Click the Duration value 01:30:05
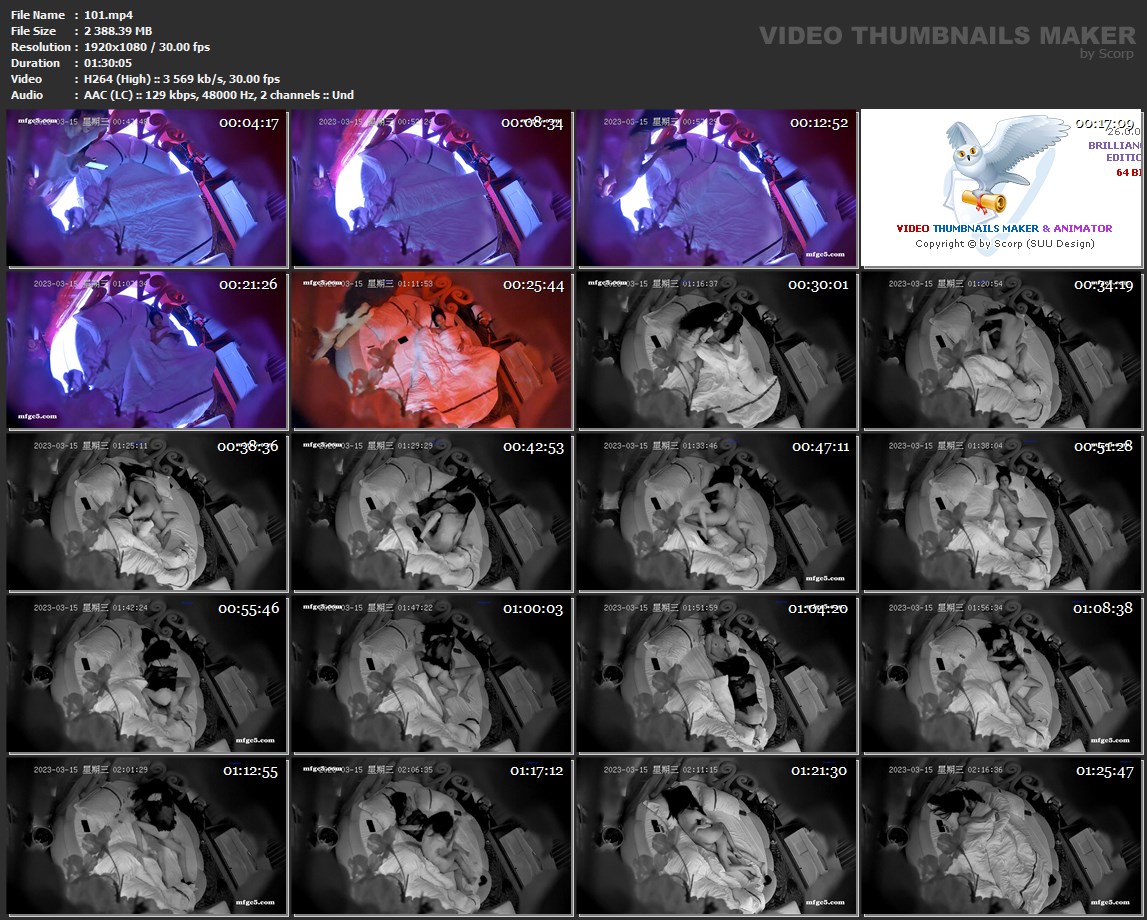The height and width of the screenshot is (920, 1147). pos(108,63)
